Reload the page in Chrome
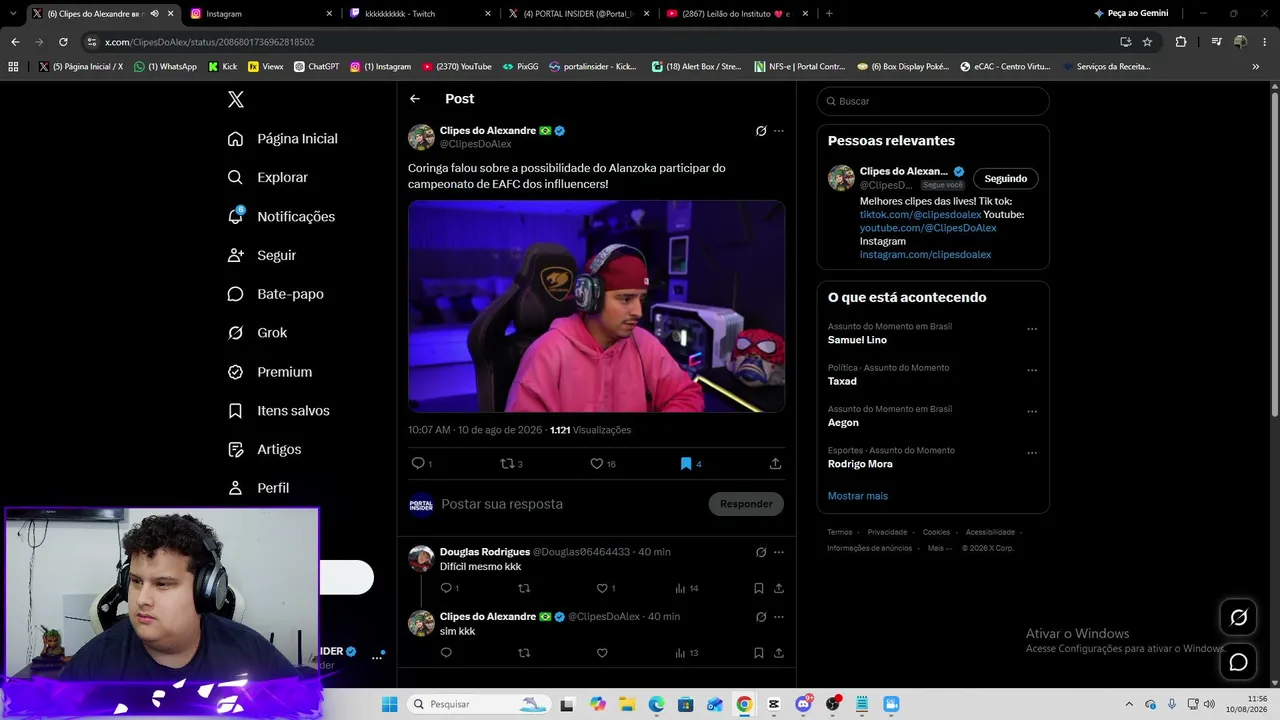The width and height of the screenshot is (1280, 720). coord(63,42)
